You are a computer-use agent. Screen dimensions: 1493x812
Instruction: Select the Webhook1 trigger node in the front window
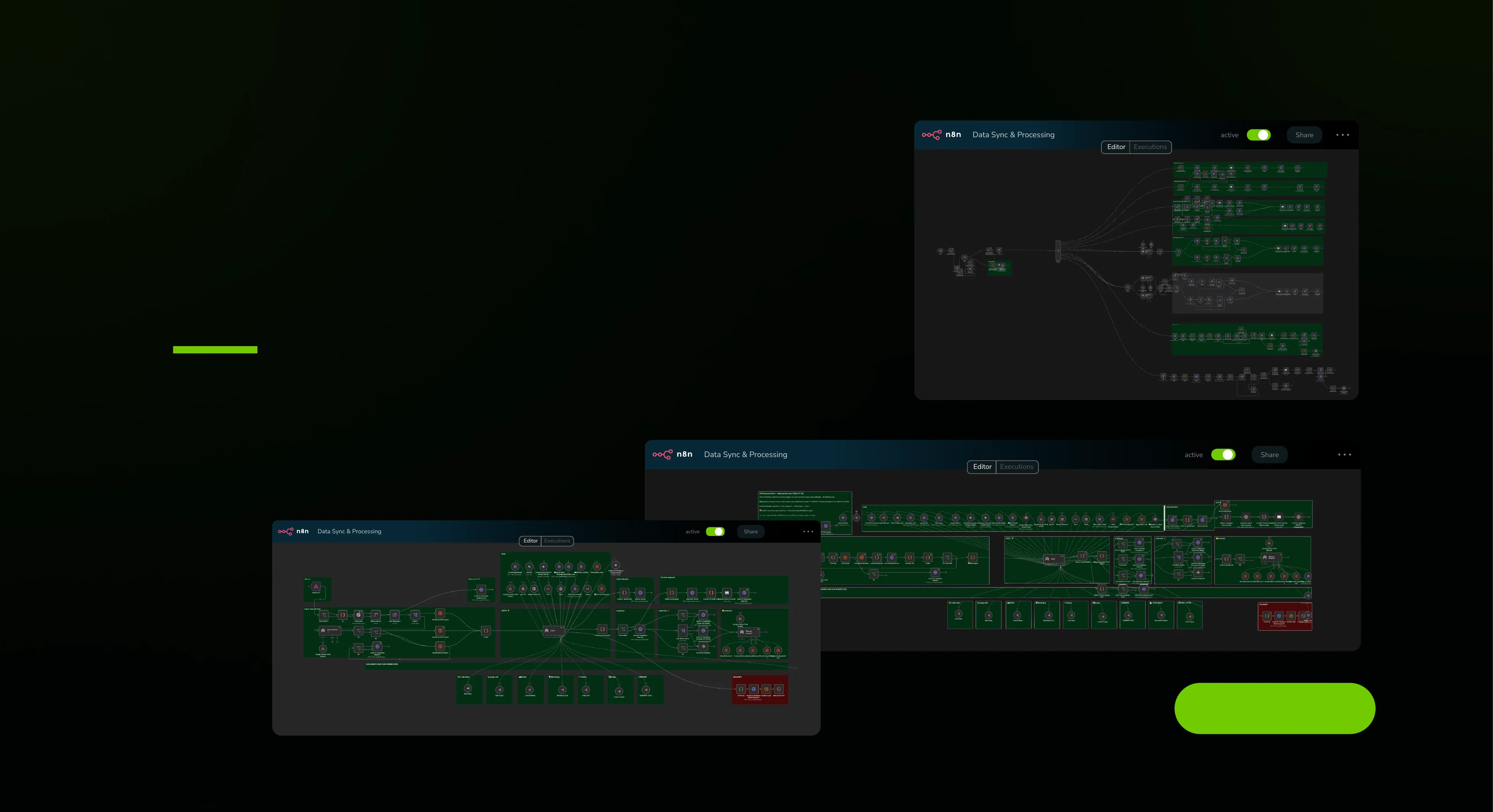click(x=316, y=587)
